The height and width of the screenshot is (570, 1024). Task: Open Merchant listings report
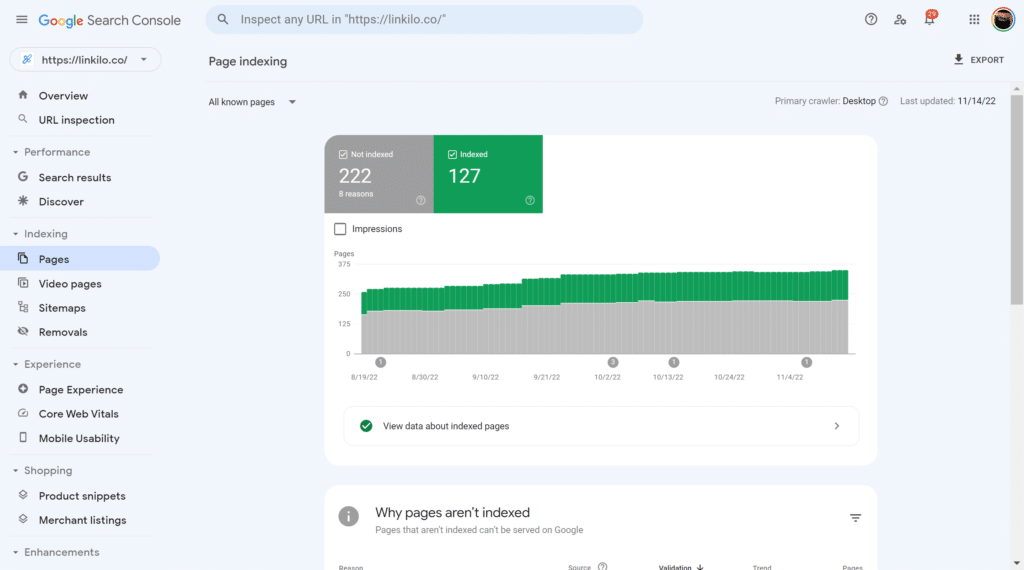coord(82,520)
